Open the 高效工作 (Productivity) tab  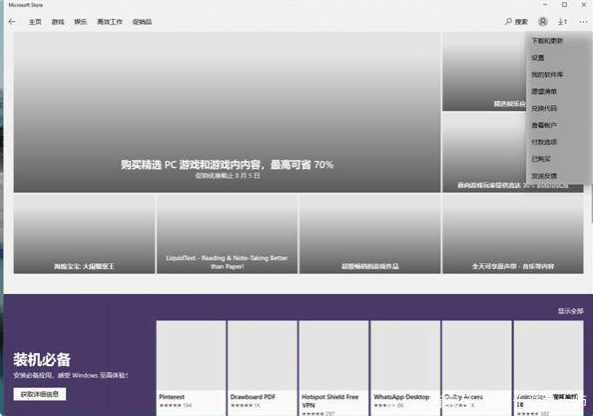(110, 22)
